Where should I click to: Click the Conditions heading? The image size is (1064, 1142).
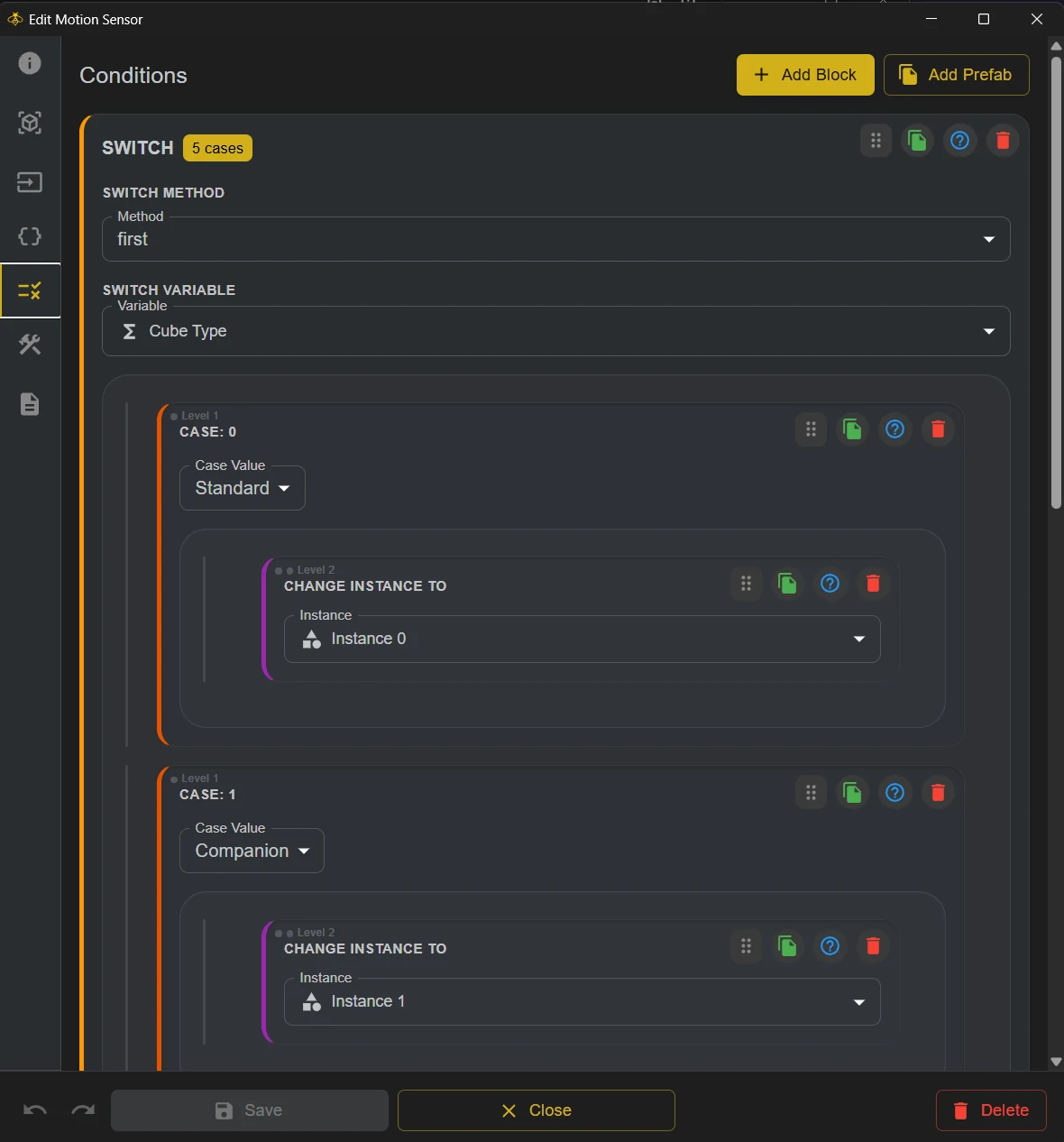click(x=133, y=76)
